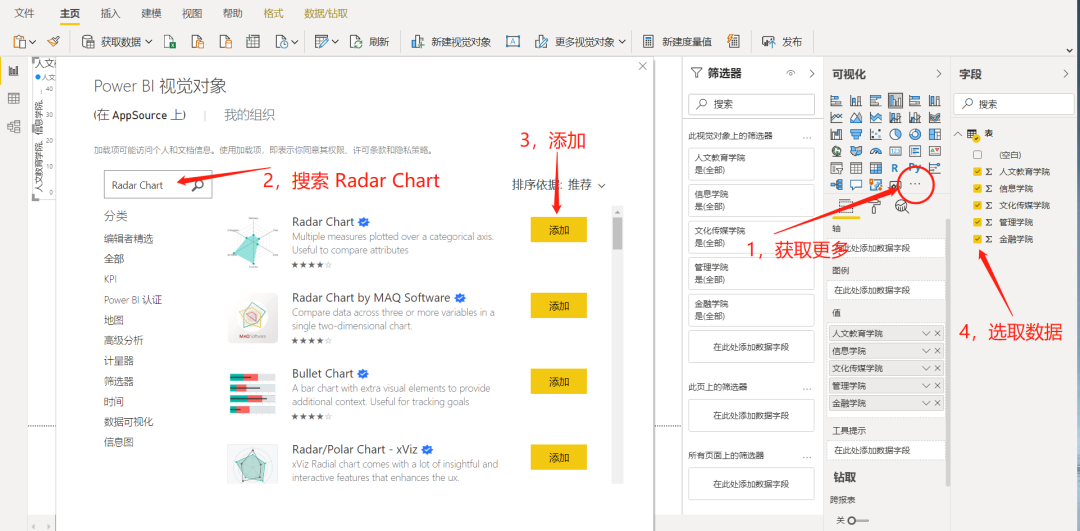Select the line chart visual

836,117
